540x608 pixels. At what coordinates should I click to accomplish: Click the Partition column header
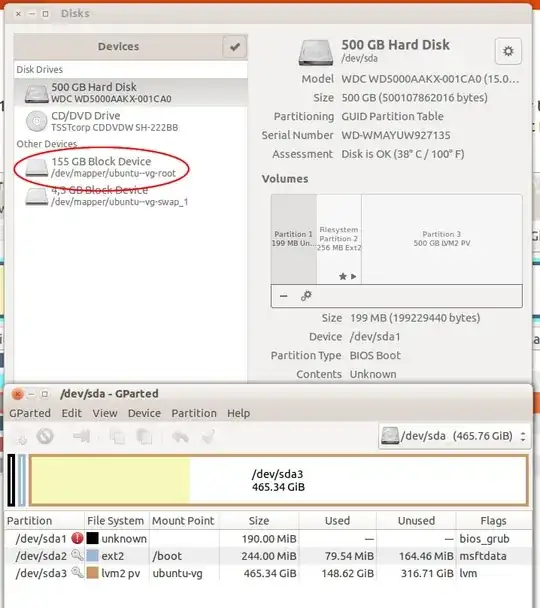45,520
